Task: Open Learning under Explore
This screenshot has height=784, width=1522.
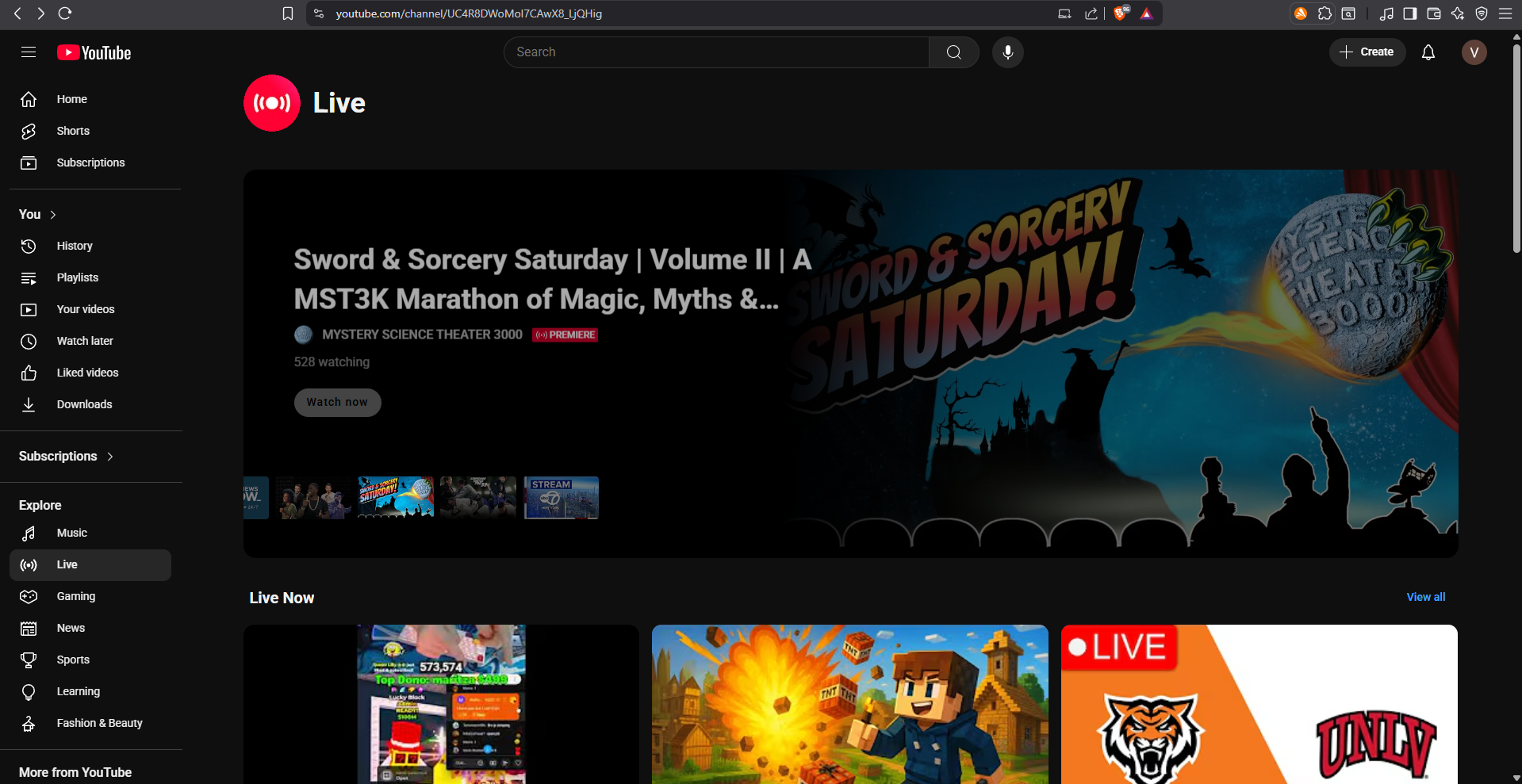Action: coord(90,691)
